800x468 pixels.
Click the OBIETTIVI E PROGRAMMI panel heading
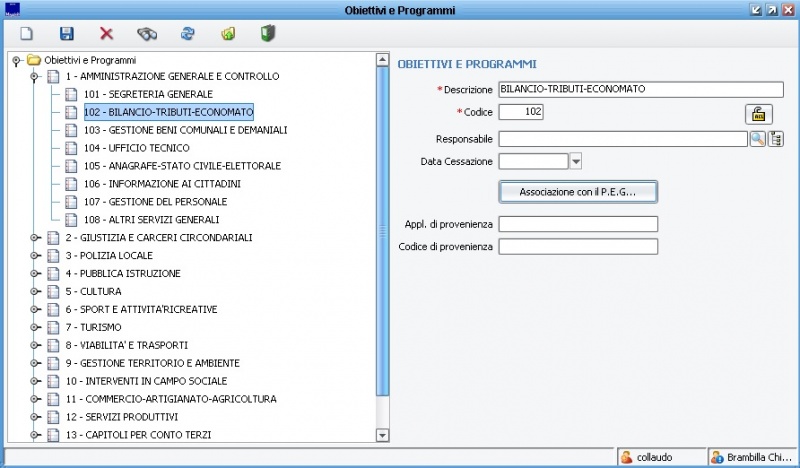(x=467, y=64)
